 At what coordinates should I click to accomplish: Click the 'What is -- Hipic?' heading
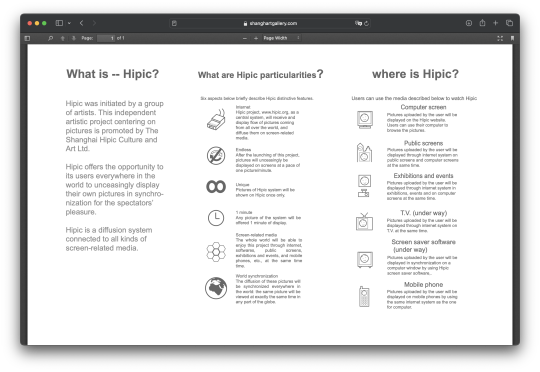113,74
